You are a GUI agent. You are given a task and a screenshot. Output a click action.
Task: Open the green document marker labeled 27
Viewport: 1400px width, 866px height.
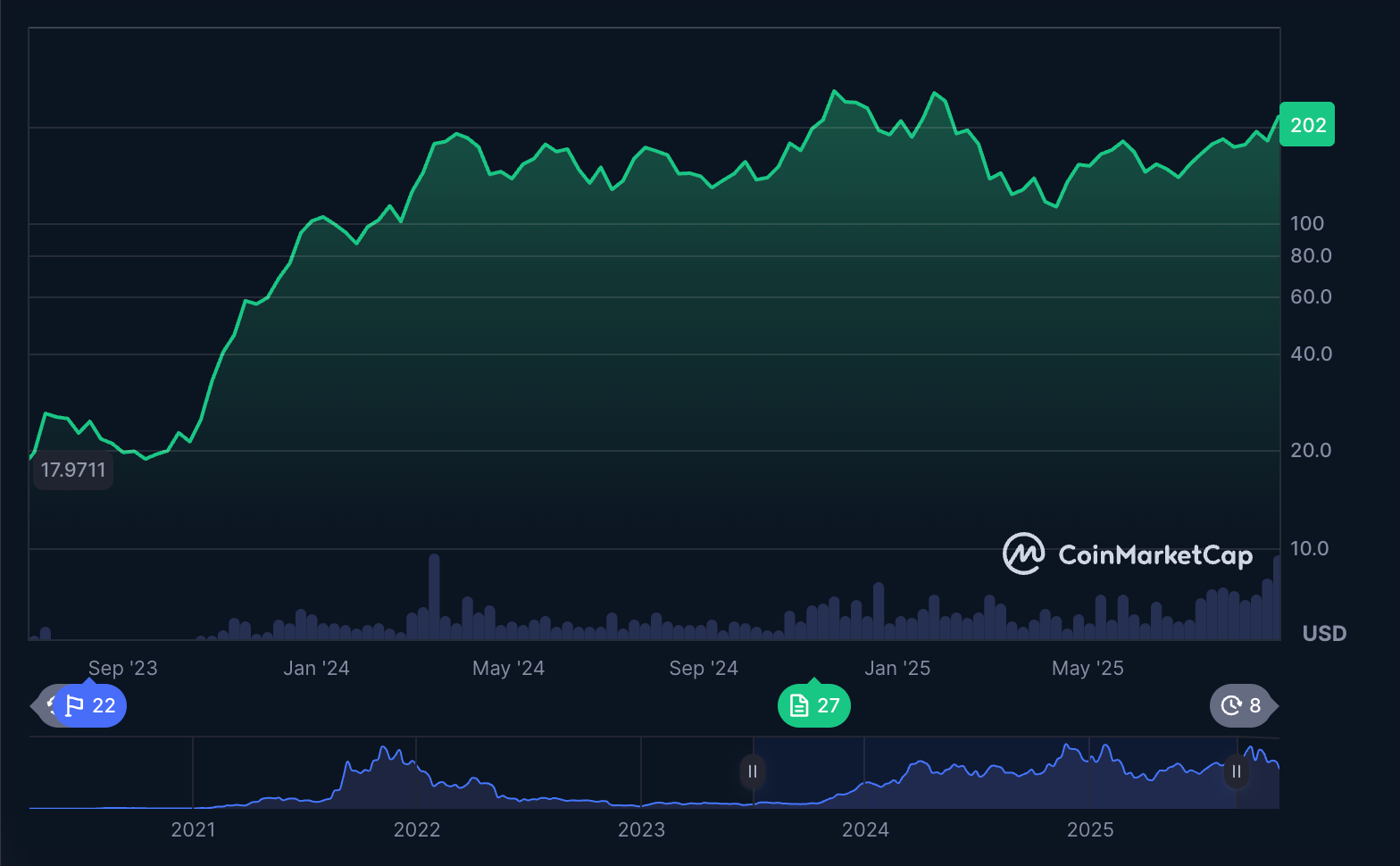point(813,705)
